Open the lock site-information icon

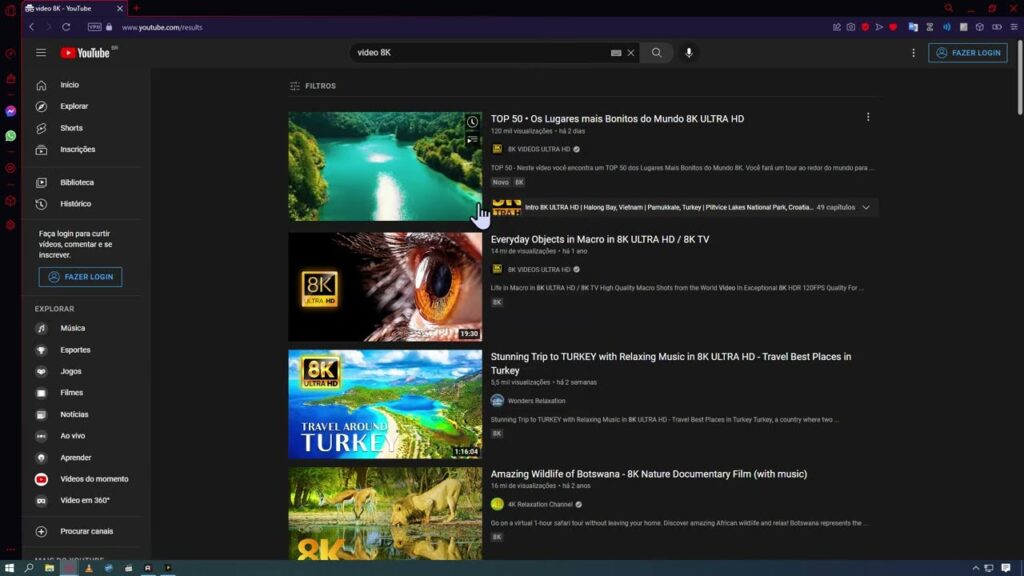click(109, 27)
